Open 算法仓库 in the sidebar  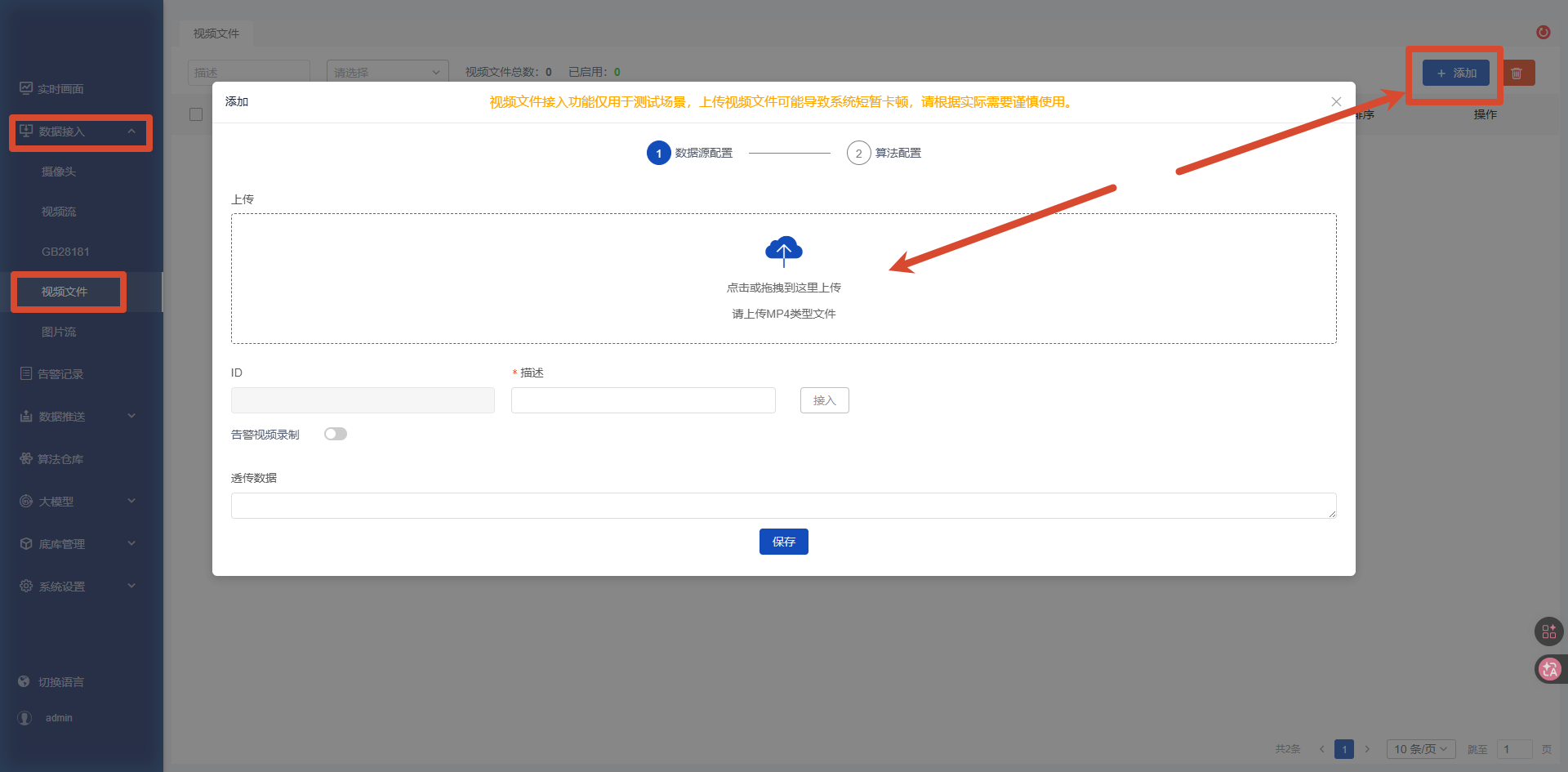click(52, 458)
